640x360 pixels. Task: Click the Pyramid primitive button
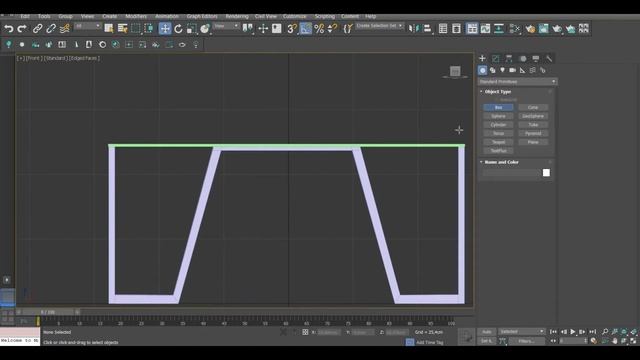533,133
